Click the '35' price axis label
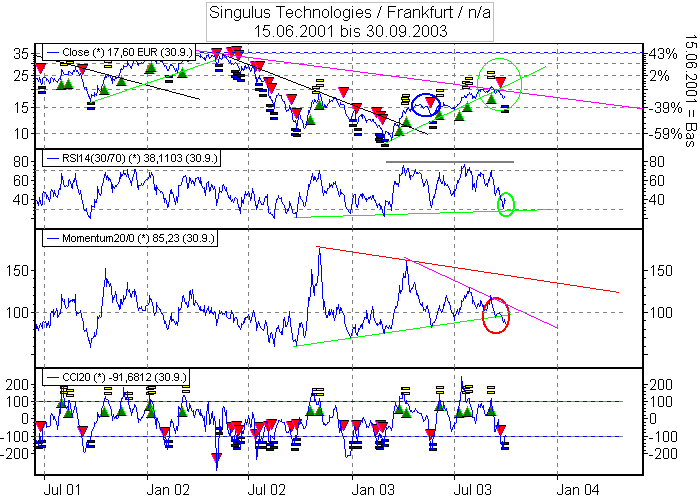This screenshot has width=700, height=500. (x=21, y=54)
